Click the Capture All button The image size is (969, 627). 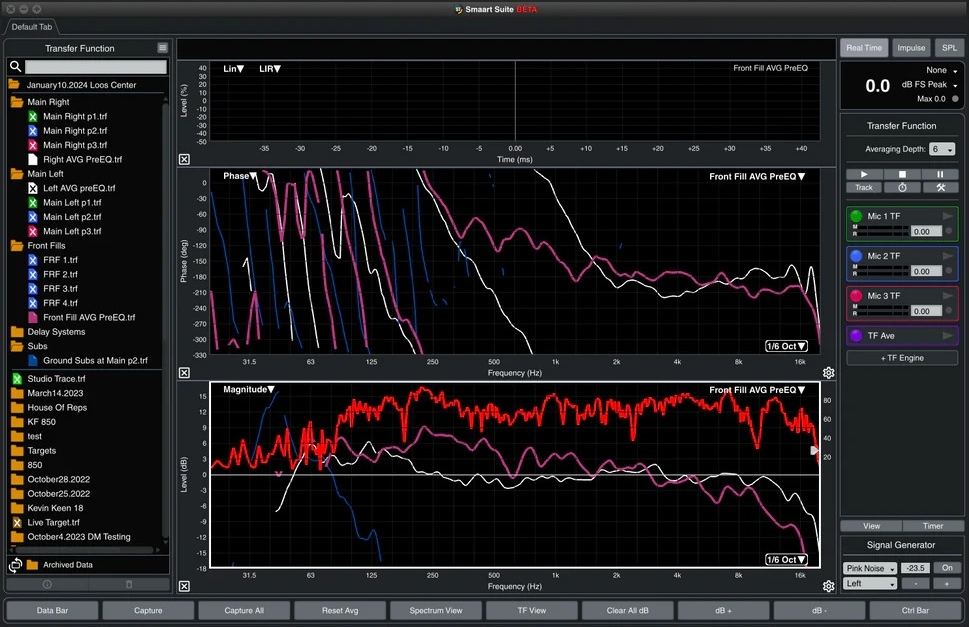244,610
